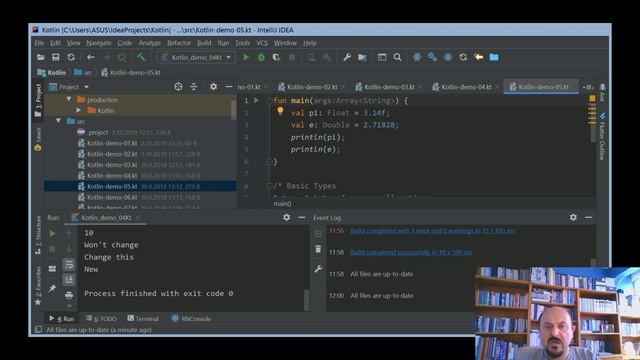
Task: Hide the Project panel with minus icon
Action: pyautogui.click(x=229, y=87)
